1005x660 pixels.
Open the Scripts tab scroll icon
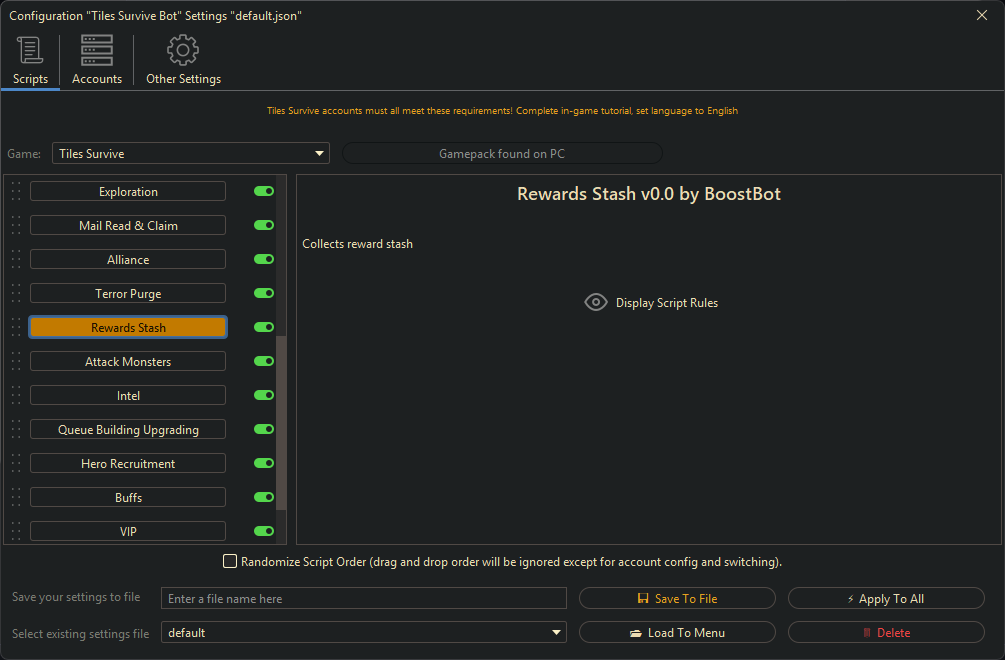[30, 50]
